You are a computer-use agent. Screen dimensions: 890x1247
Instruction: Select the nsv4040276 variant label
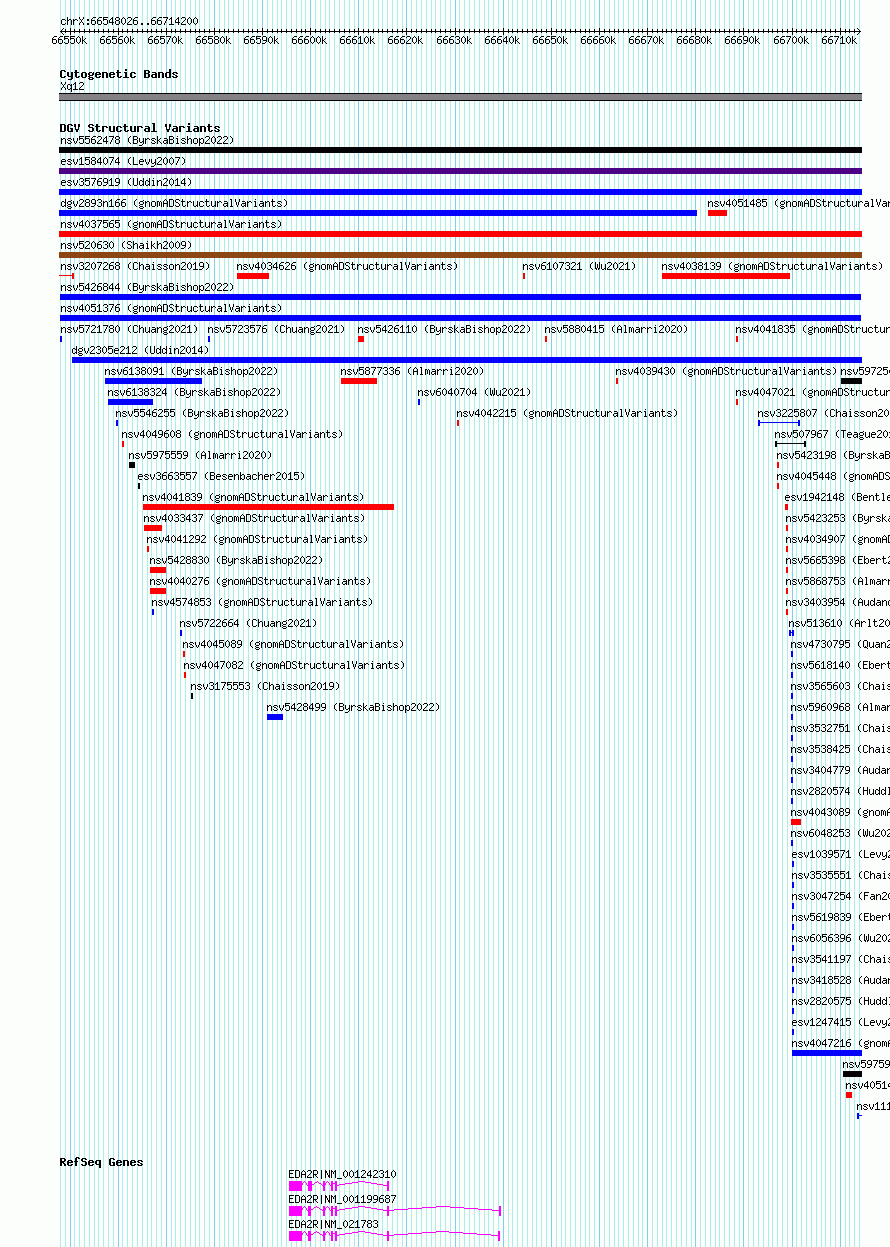(260, 581)
